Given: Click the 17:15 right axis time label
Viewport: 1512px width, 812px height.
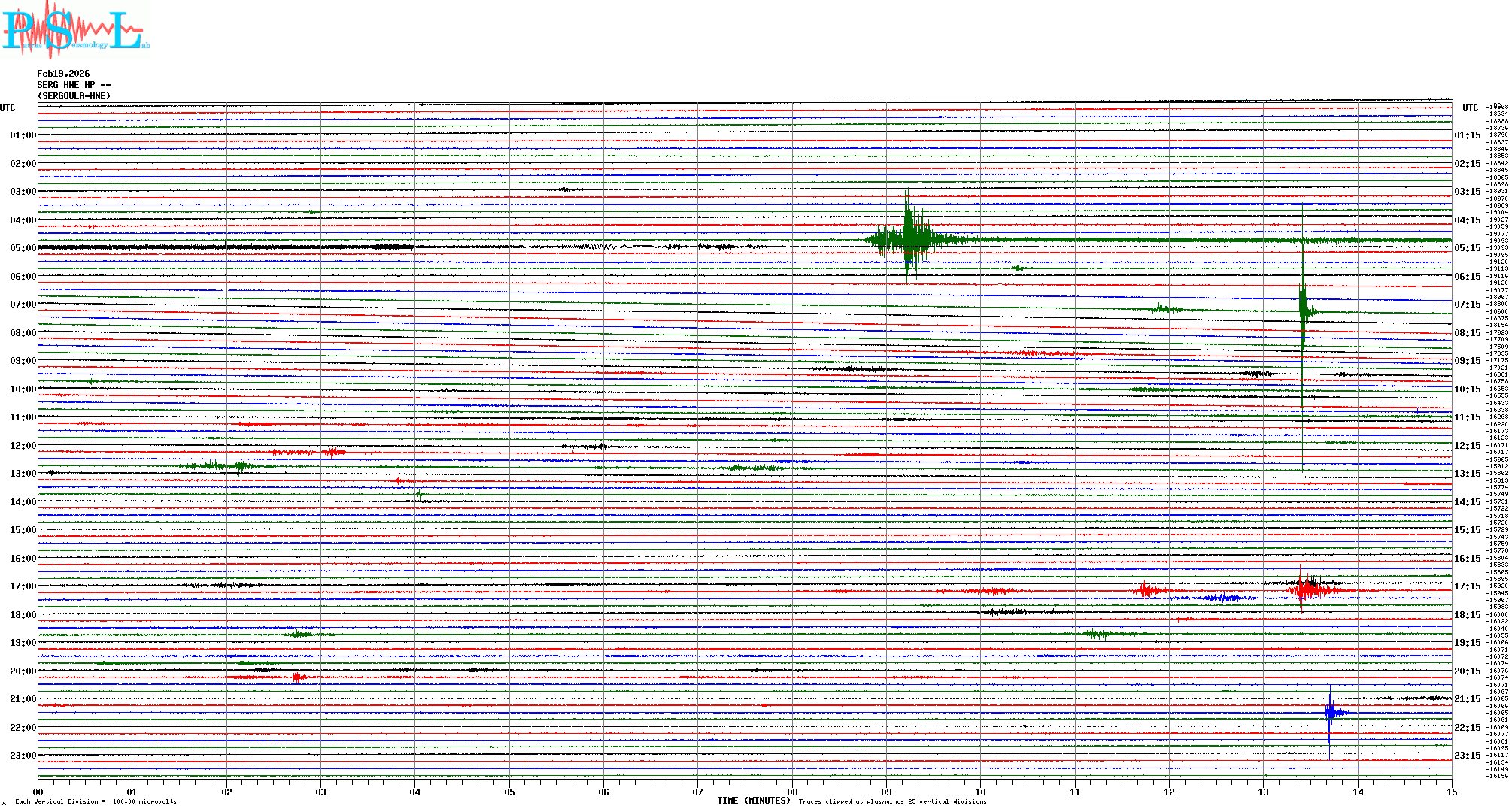Looking at the screenshot, I should (1467, 586).
